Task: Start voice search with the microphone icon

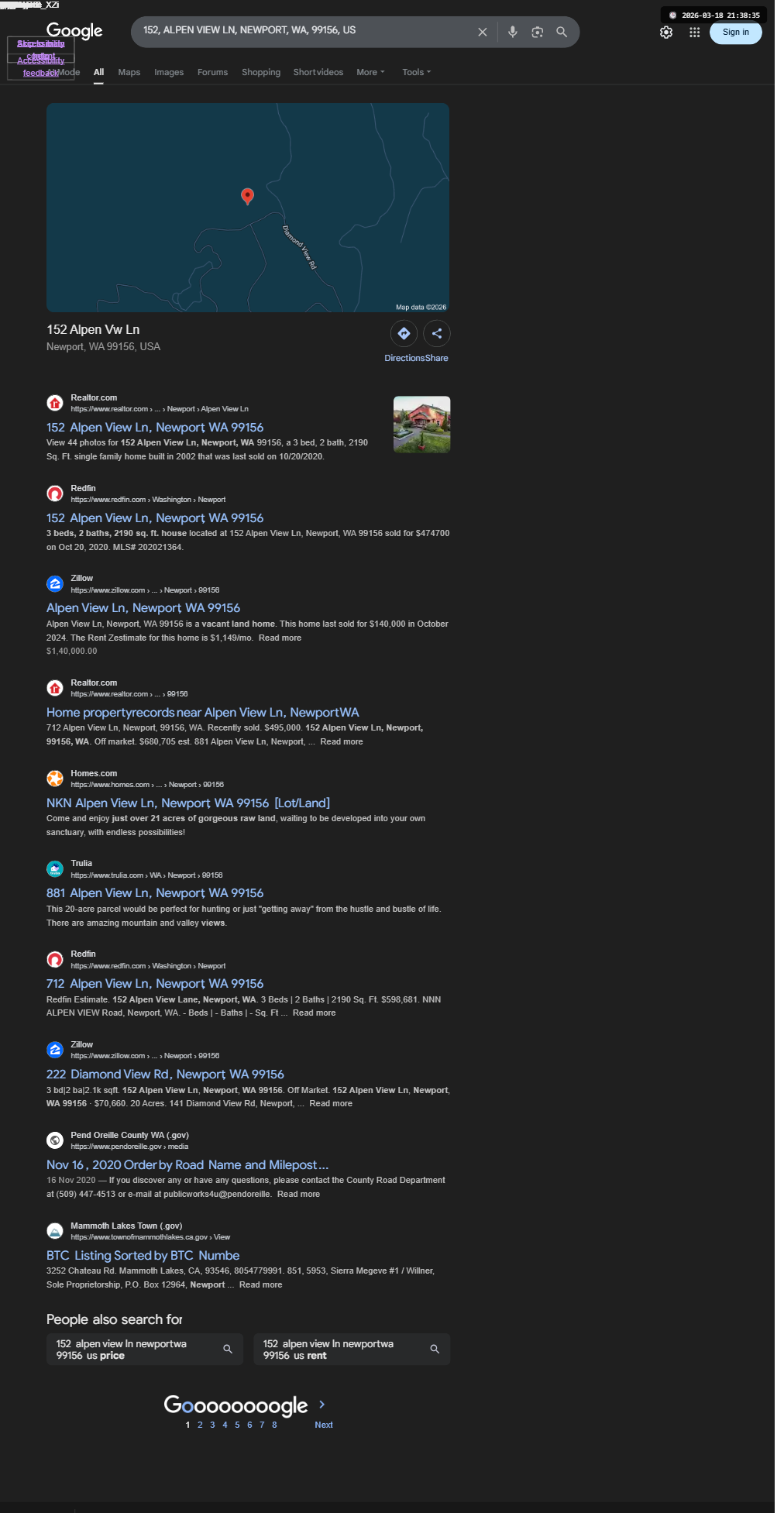Action: [512, 32]
